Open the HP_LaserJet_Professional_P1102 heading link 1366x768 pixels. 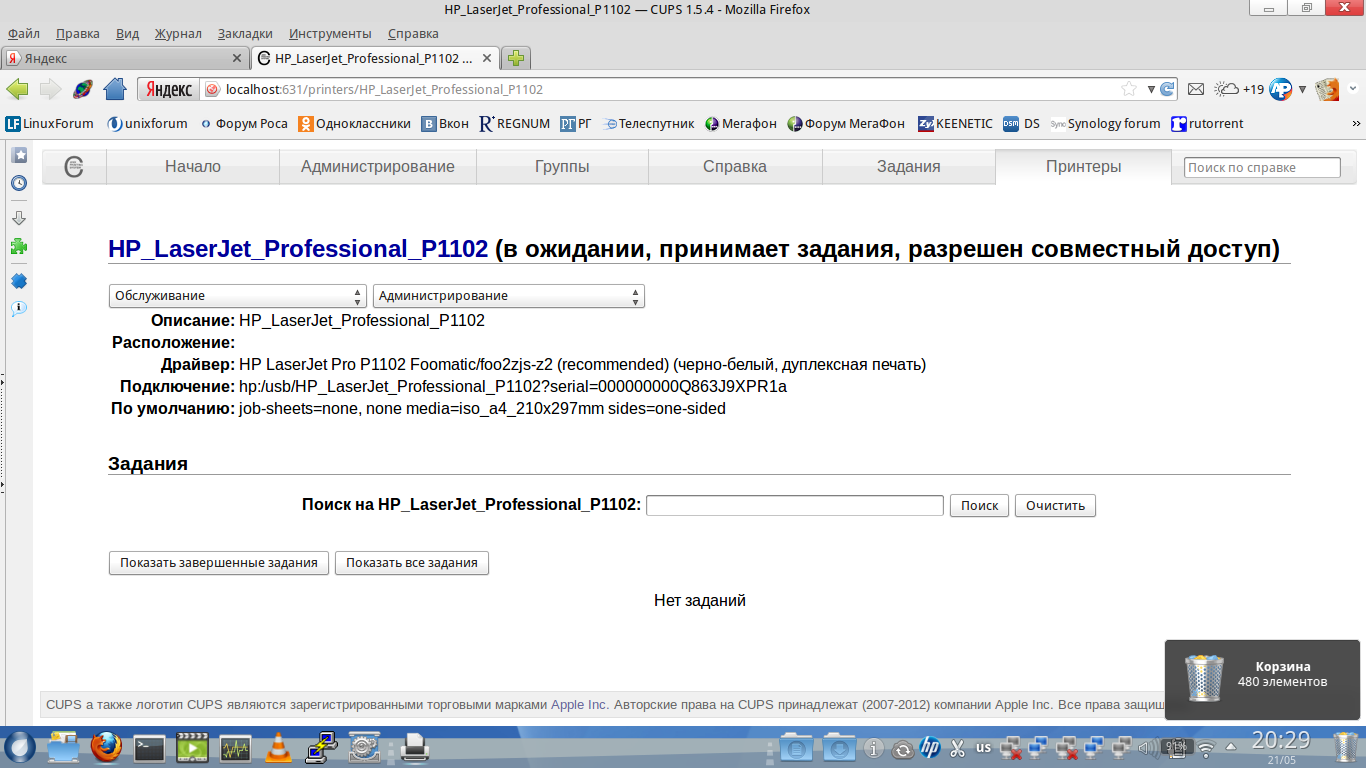coord(298,249)
